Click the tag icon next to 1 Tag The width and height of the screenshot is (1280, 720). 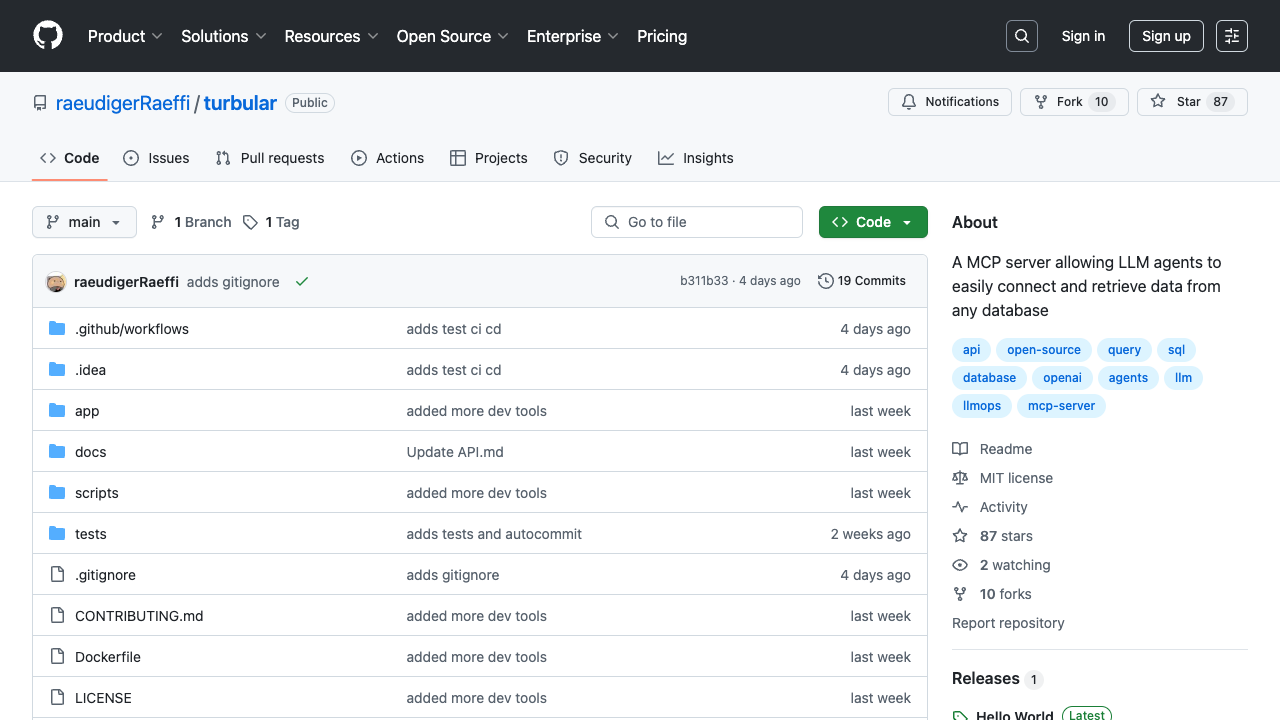click(x=250, y=222)
